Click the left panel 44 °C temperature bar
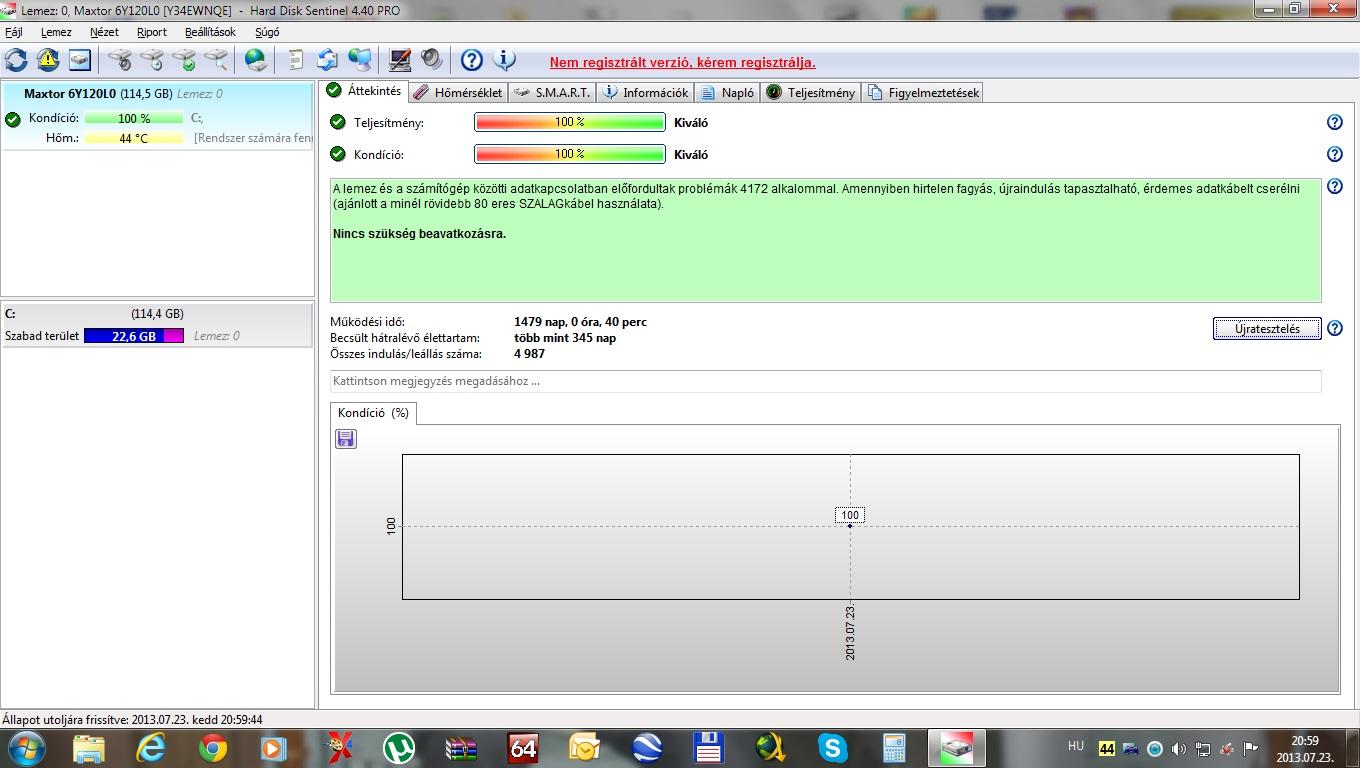Image resolution: width=1360 pixels, height=768 pixels. click(134, 138)
